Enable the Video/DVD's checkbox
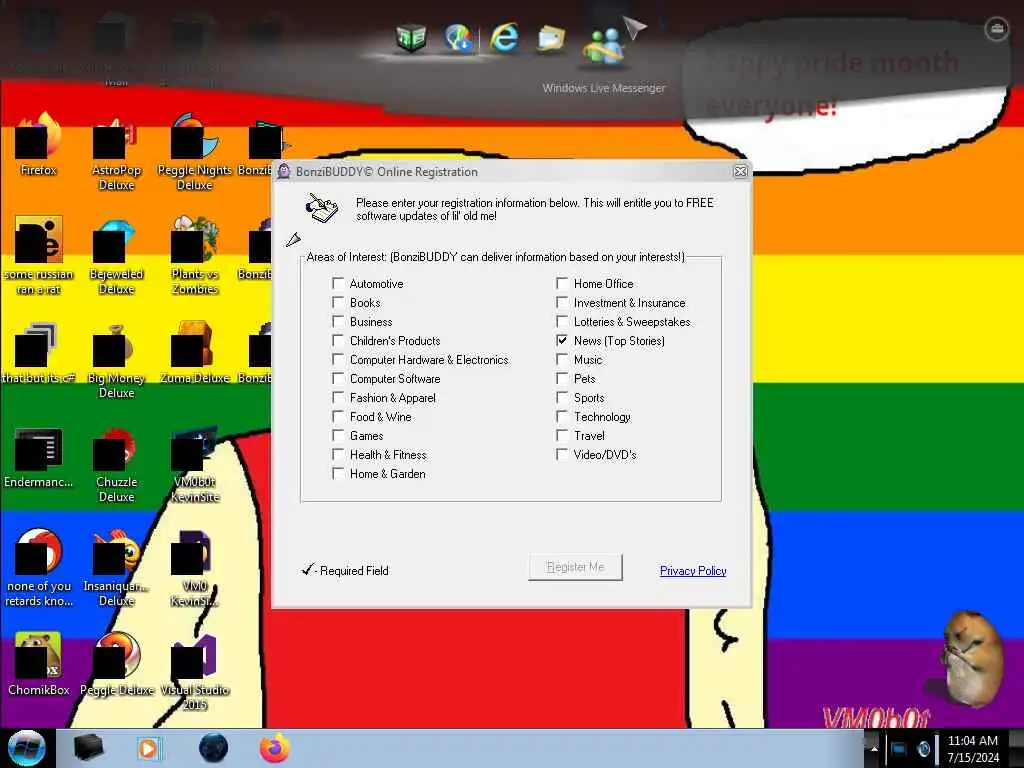Viewport: 1024px width, 768px height. 562,454
